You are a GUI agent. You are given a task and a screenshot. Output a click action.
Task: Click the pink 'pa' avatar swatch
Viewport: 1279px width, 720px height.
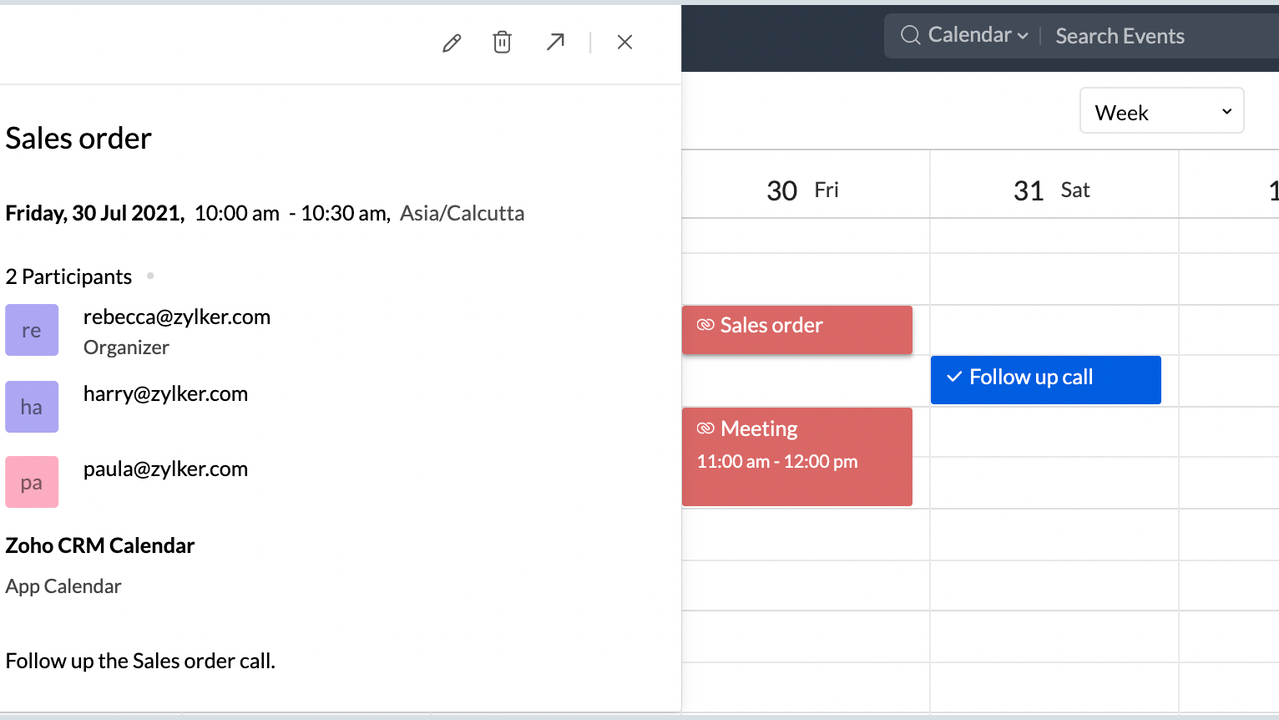click(32, 482)
